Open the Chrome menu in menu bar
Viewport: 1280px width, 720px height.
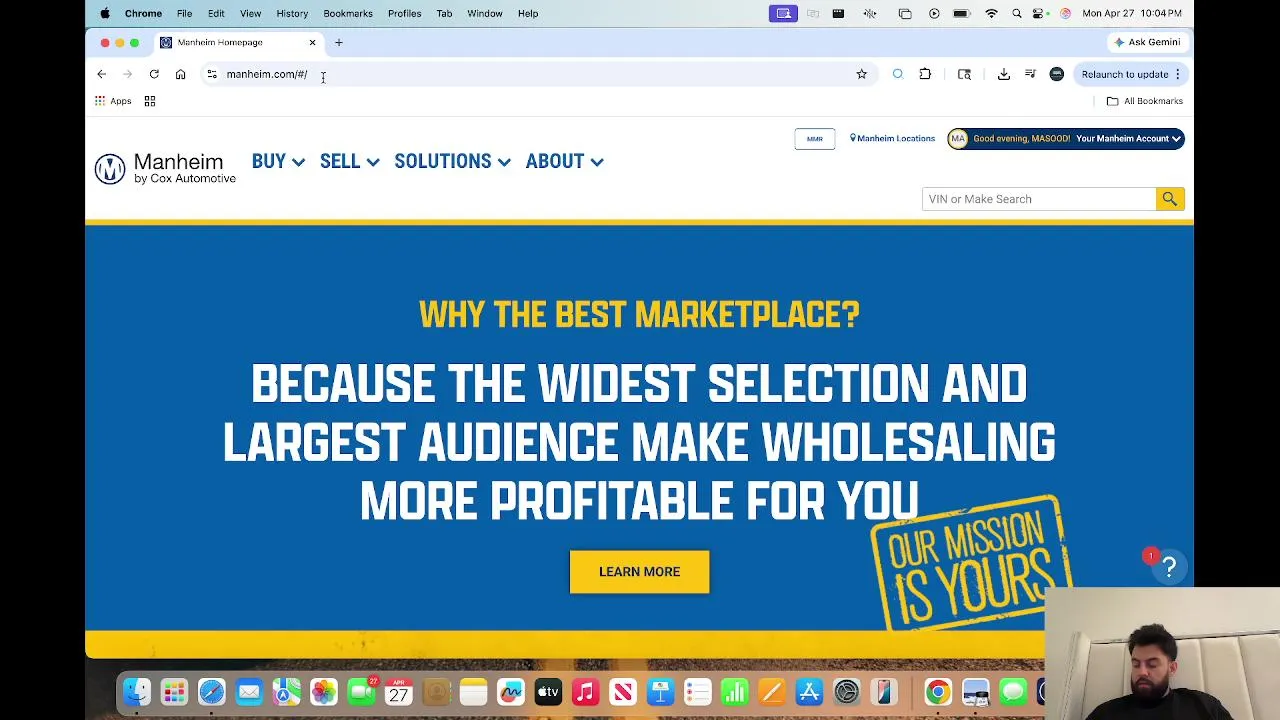coord(143,13)
